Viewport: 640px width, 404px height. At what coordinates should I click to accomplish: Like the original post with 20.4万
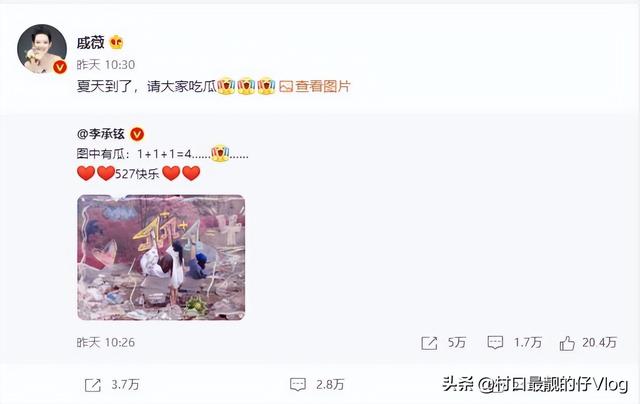click(567, 343)
